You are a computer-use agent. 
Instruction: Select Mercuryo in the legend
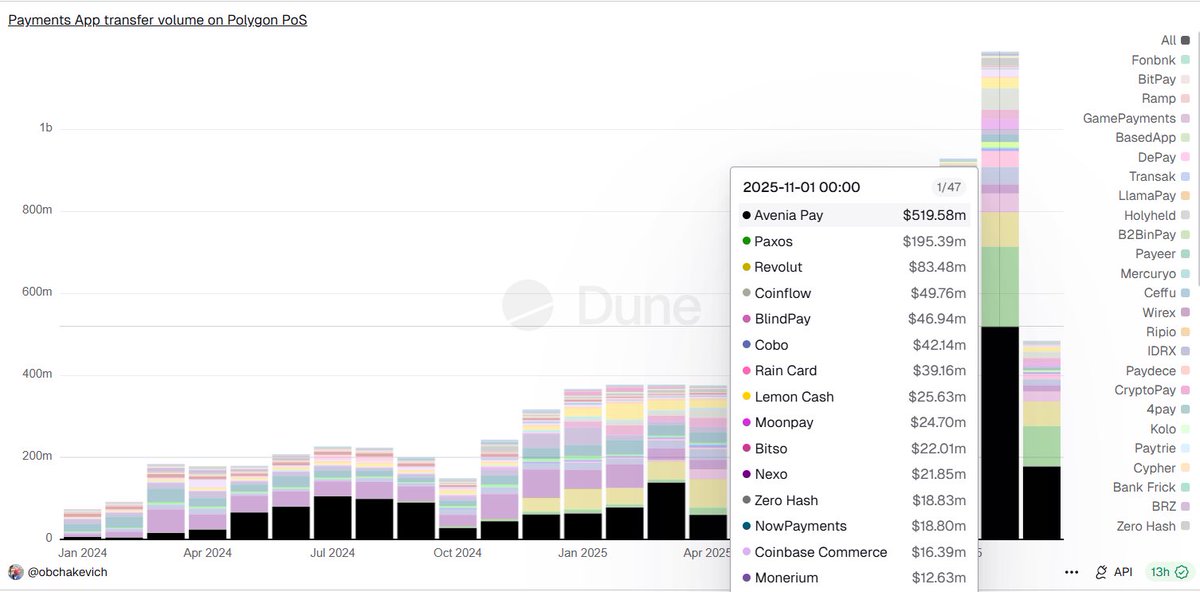click(x=1154, y=273)
